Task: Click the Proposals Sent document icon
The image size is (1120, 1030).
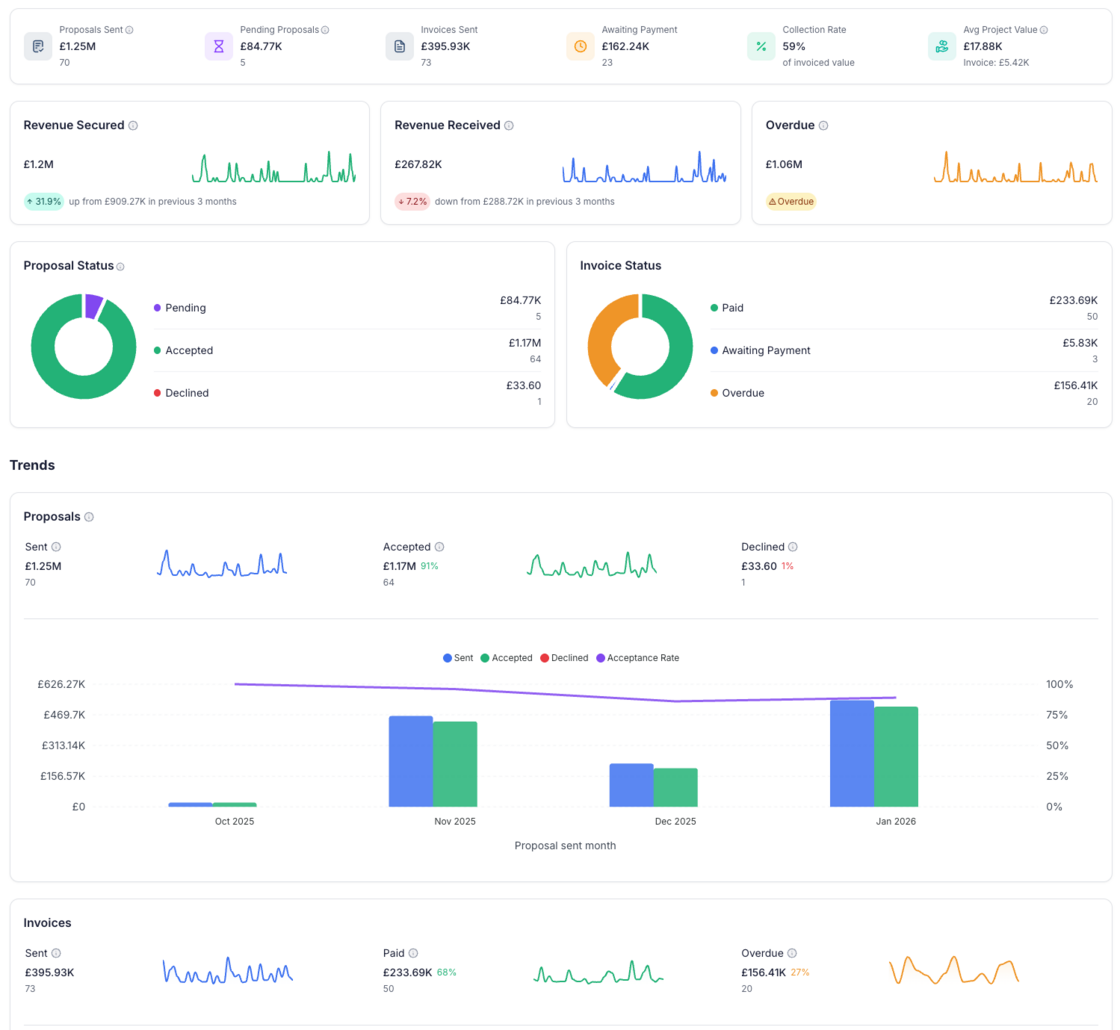Action: (38, 46)
